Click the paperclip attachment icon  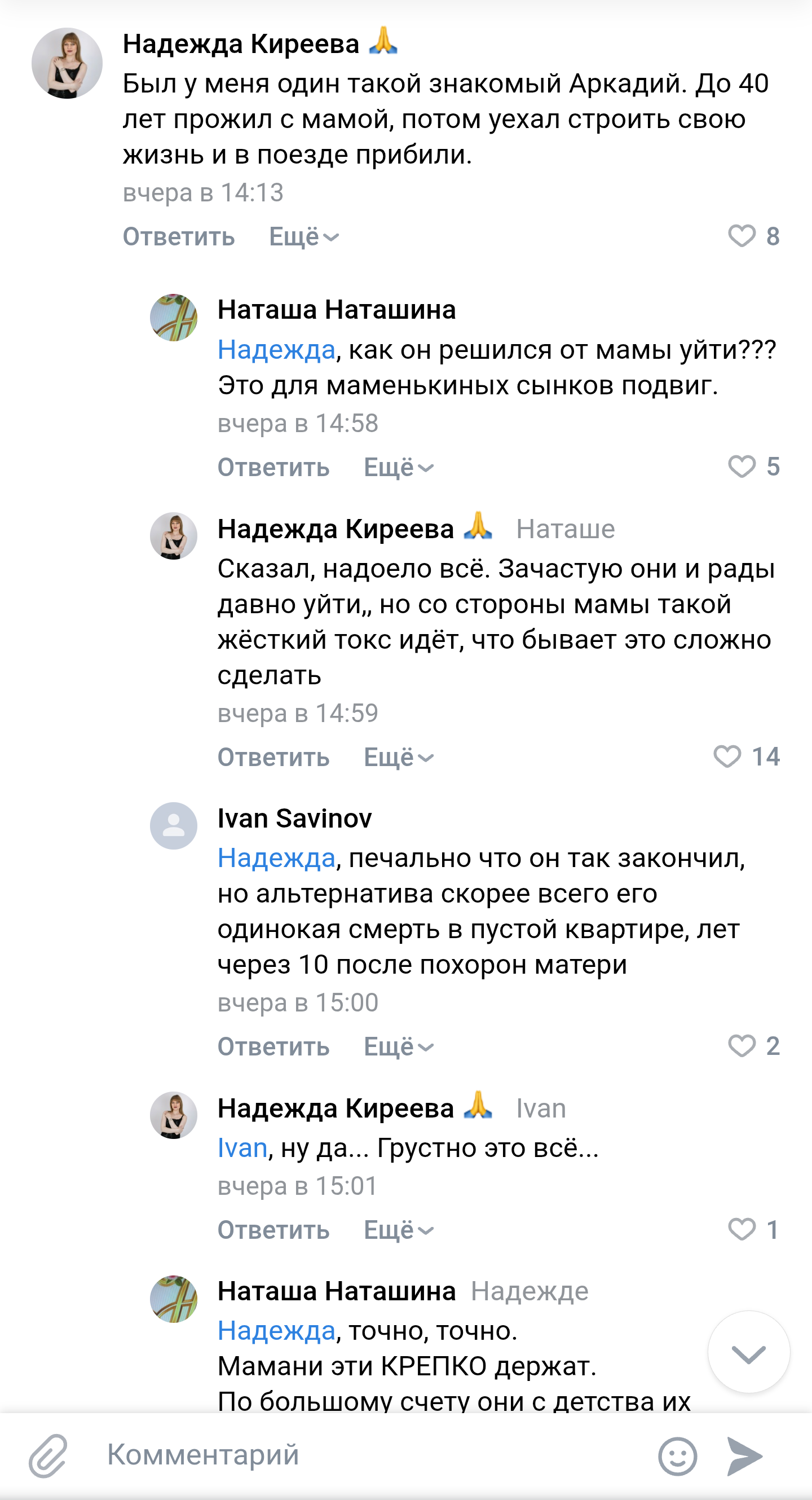tap(49, 1456)
